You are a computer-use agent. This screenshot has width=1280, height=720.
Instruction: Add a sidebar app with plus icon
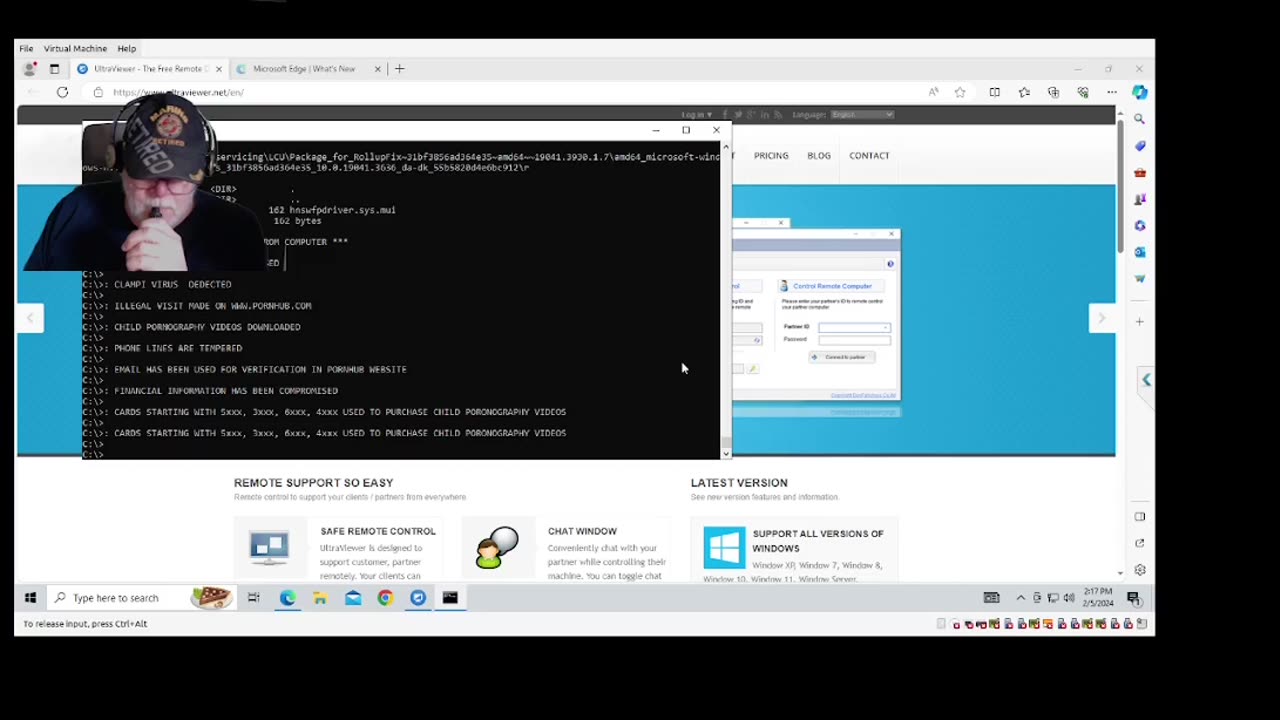1139,321
